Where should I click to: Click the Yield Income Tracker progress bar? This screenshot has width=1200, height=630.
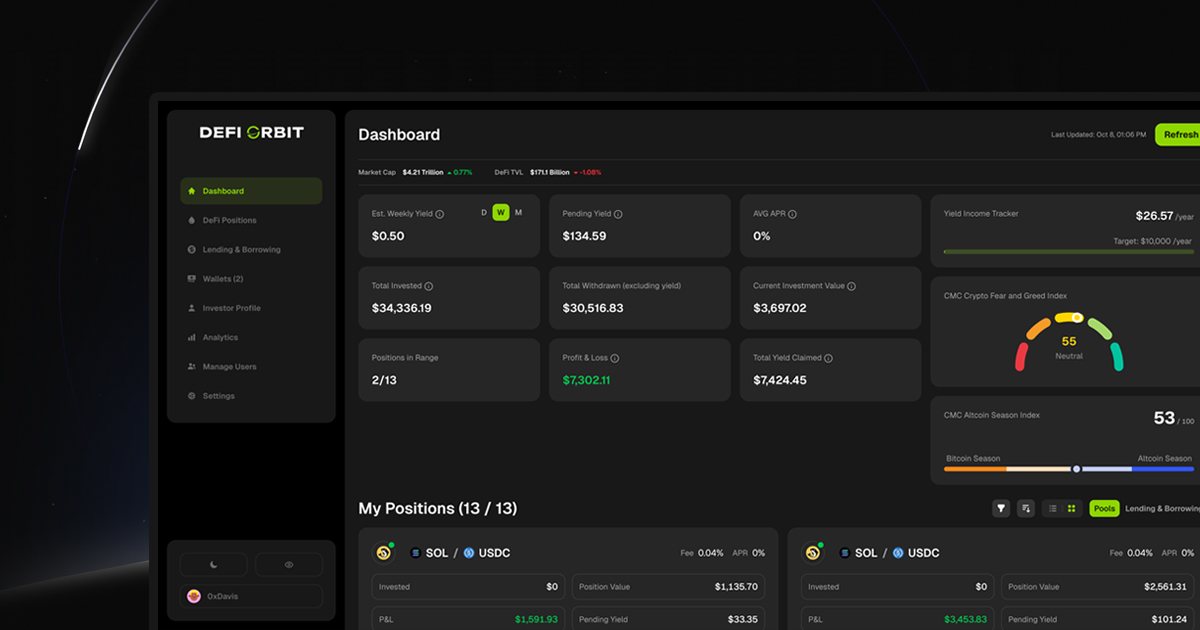coord(1069,252)
